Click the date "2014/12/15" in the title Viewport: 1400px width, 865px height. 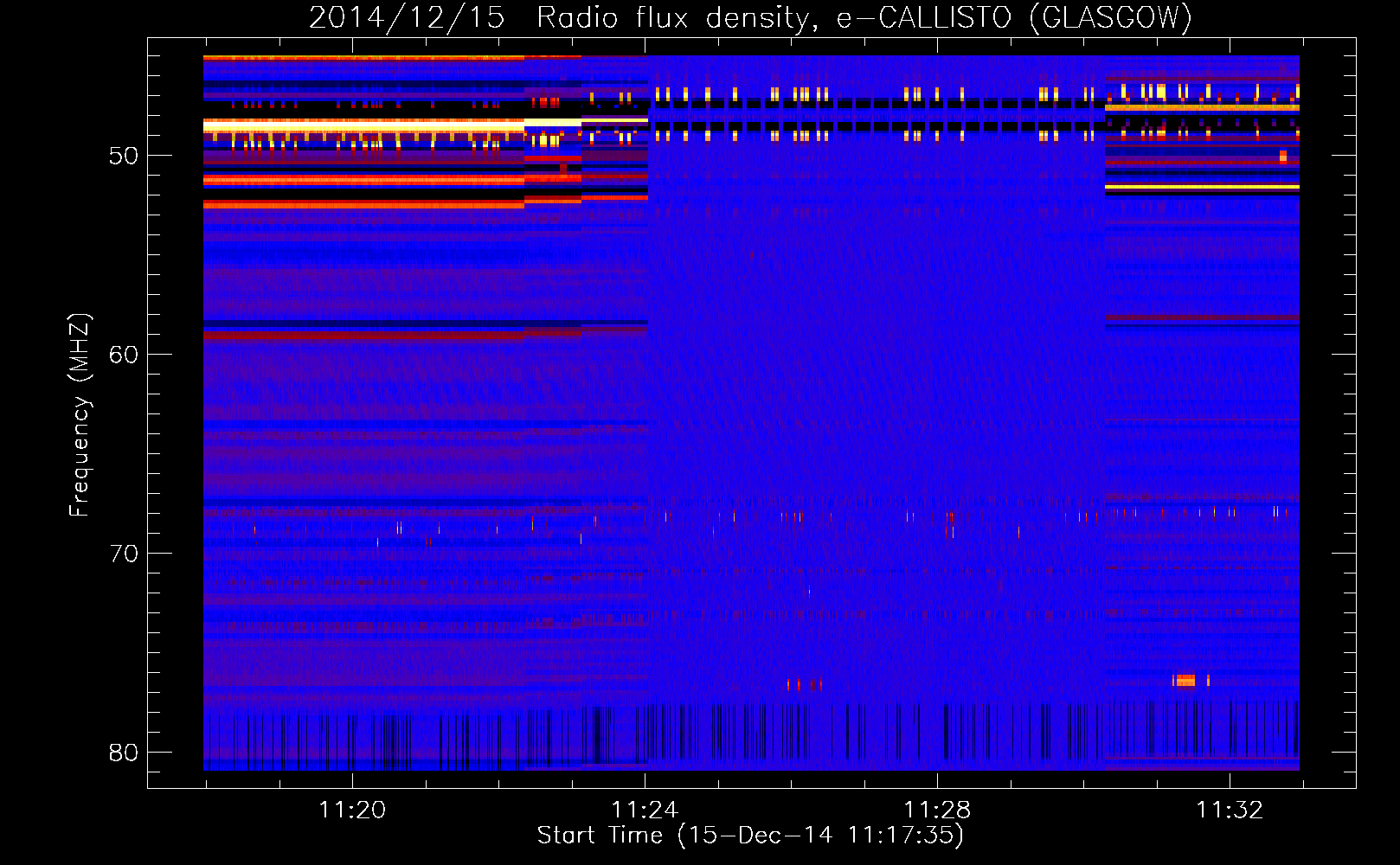click(x=407, y=18)
